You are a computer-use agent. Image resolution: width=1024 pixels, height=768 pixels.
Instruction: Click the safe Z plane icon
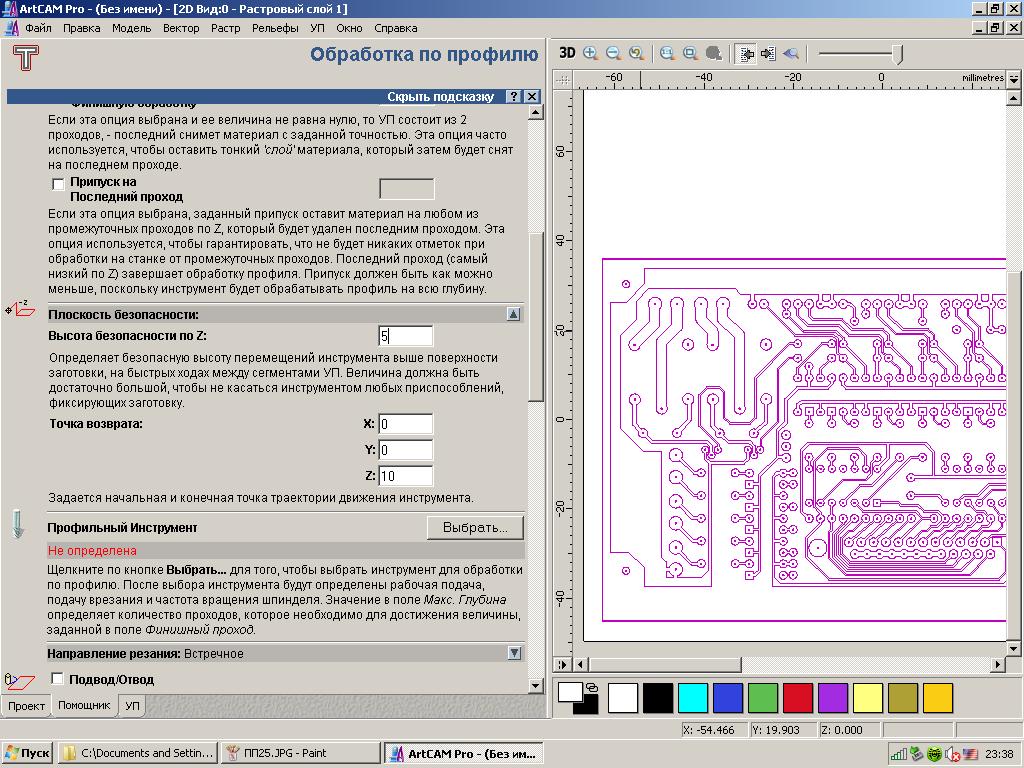(20, 308)
